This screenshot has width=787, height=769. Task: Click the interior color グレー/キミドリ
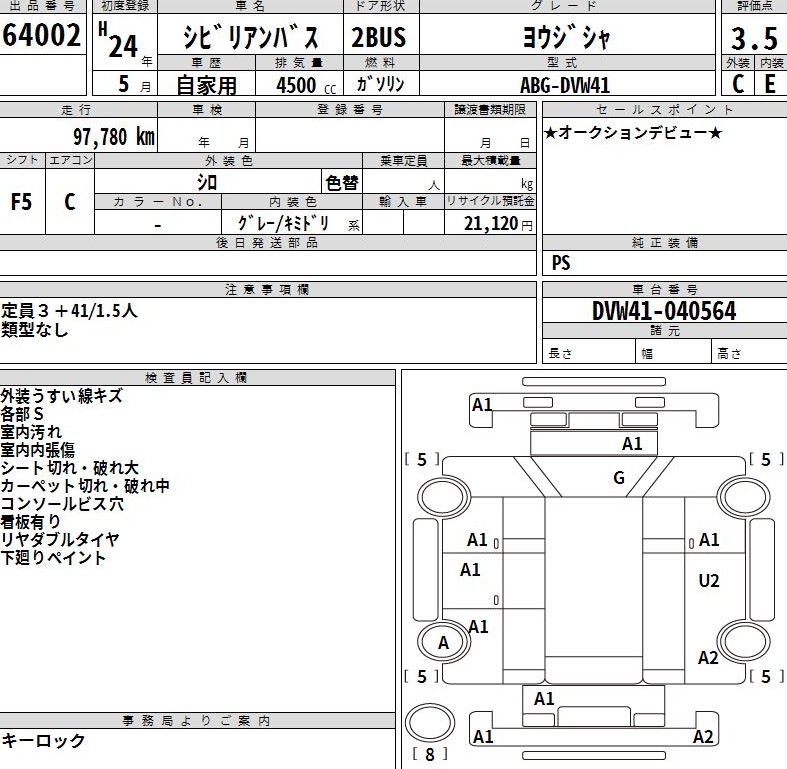click(x=284, y=223)
